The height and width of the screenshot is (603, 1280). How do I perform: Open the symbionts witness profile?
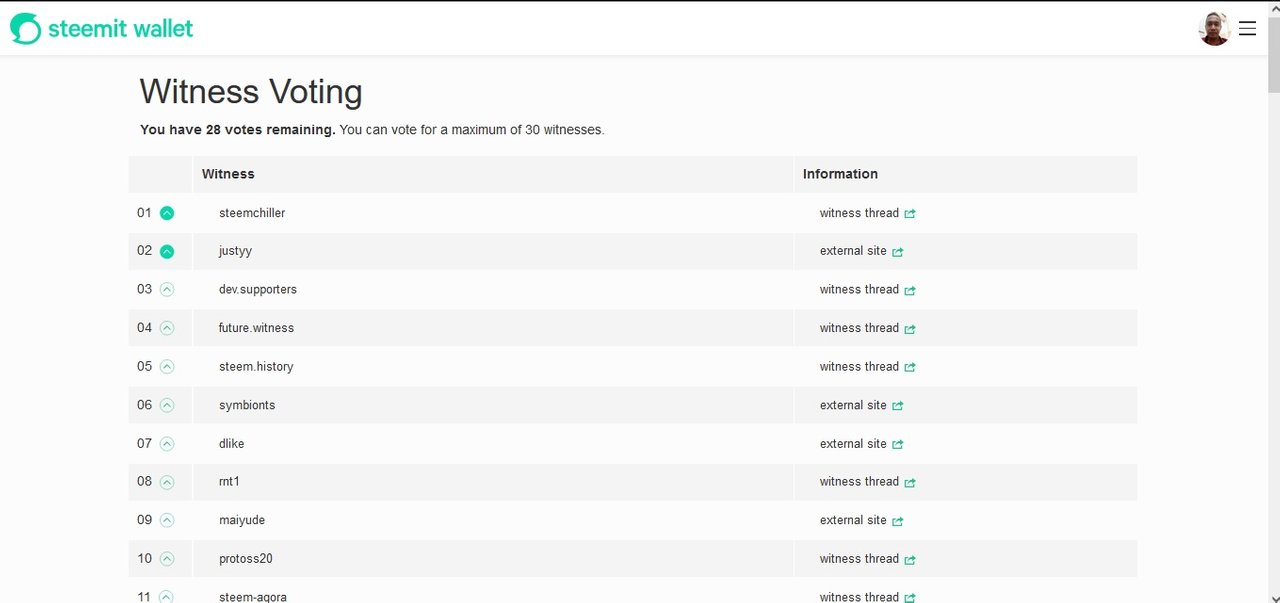point(247,405)
